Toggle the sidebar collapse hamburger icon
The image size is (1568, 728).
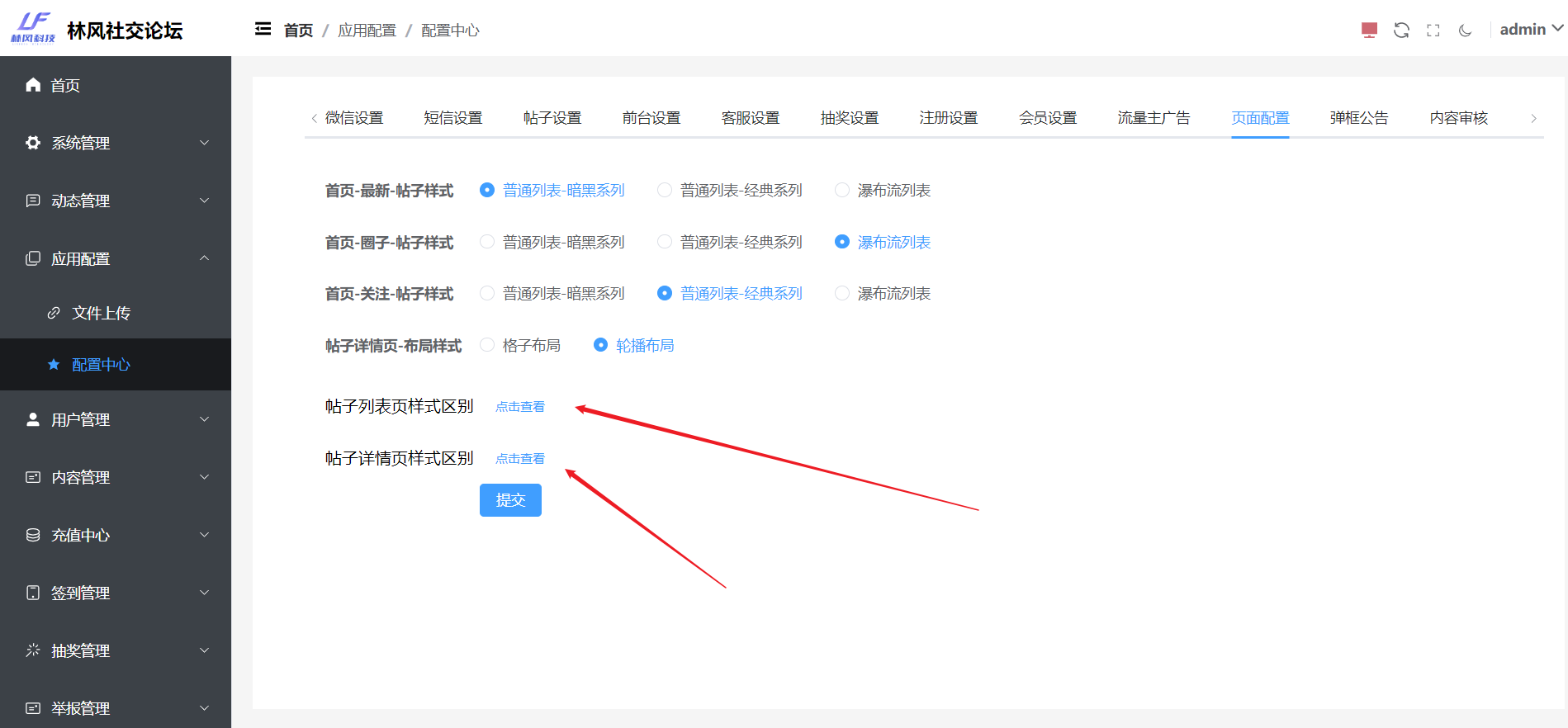tap(263, 30)
